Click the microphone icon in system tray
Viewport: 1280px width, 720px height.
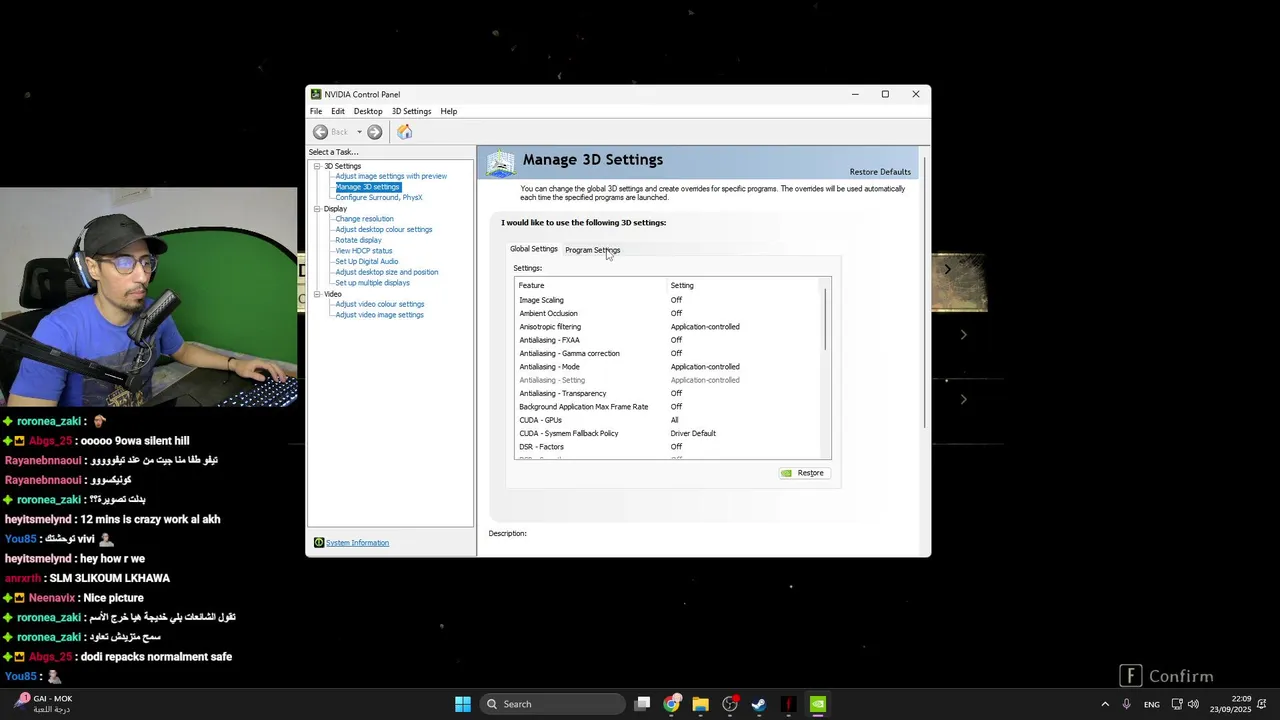[x=1127, y=704]
